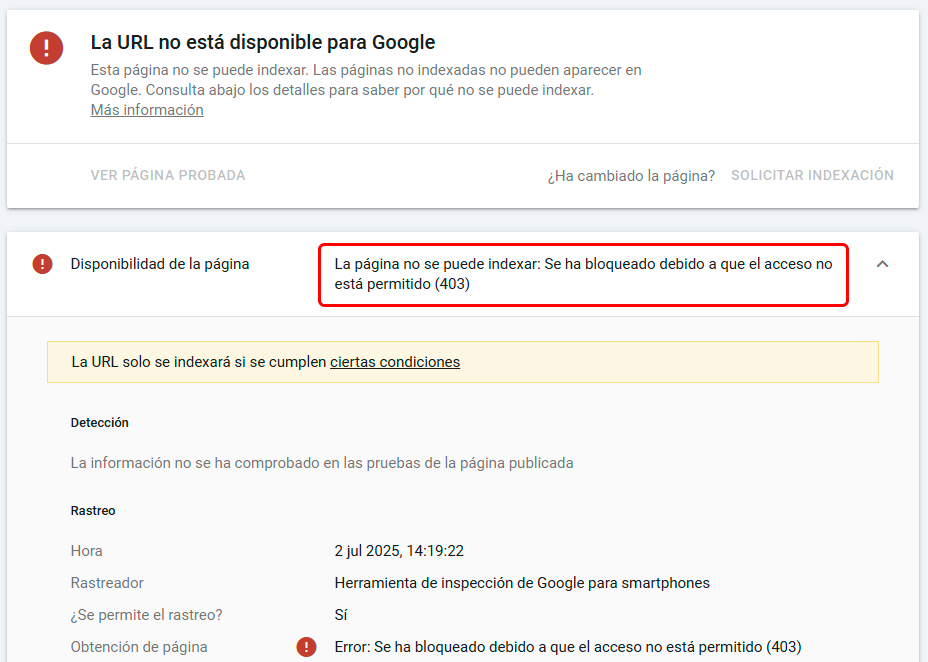Open the Más información link
This screenshot has height=662, width=928.
click(x=147, y=110)
